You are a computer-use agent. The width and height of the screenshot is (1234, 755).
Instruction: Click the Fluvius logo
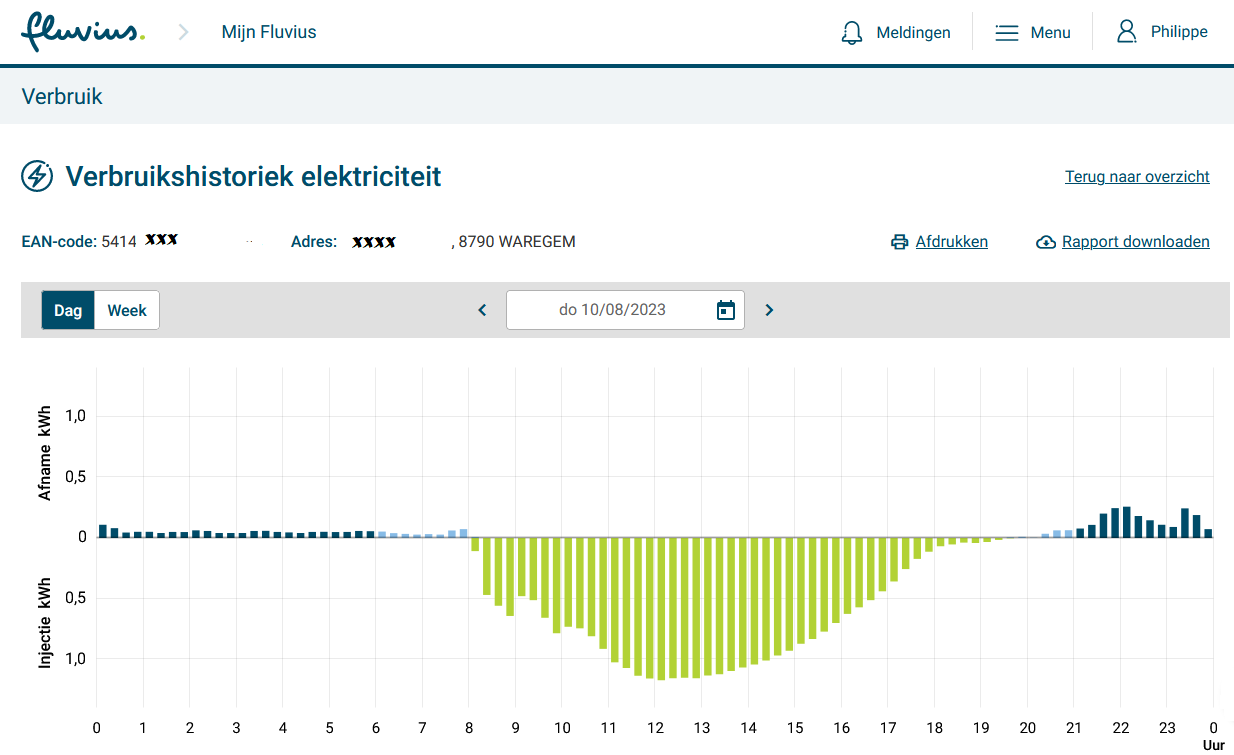(x=83, y=32)
